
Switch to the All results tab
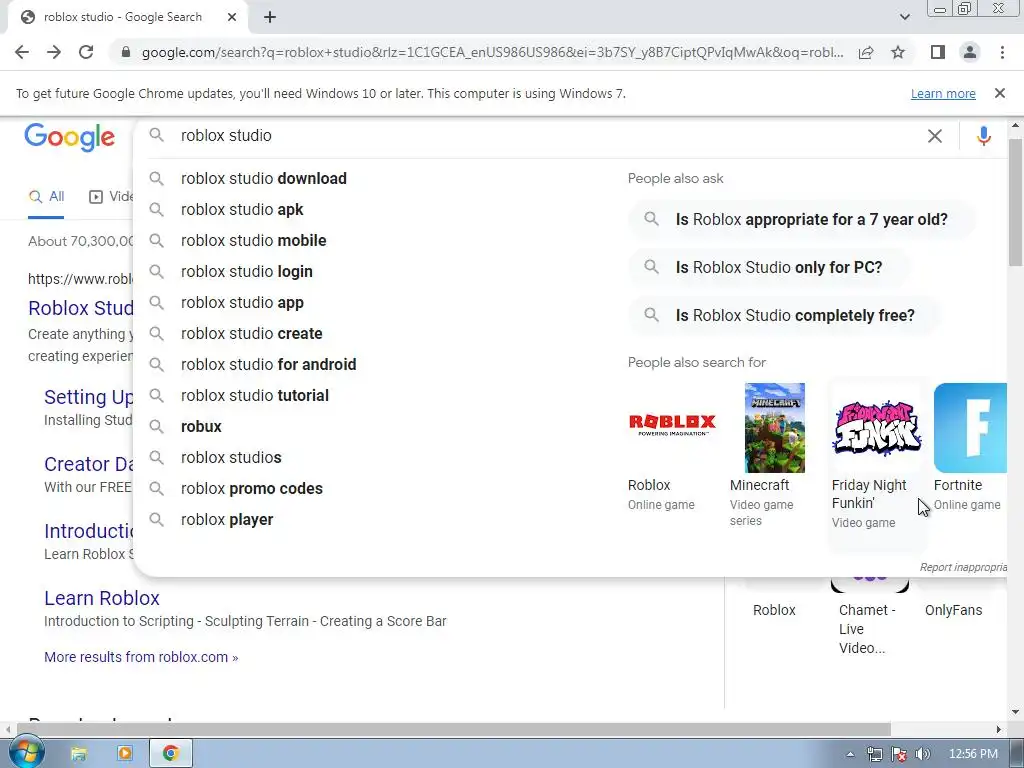click(x=46, y=197)
